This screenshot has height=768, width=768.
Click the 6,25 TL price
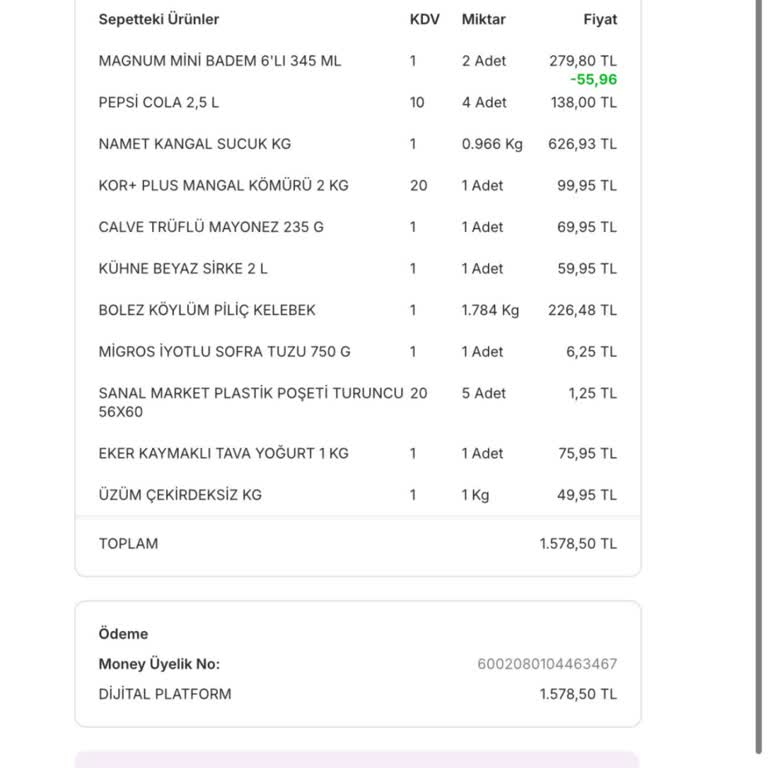click(x=591, y=352)
